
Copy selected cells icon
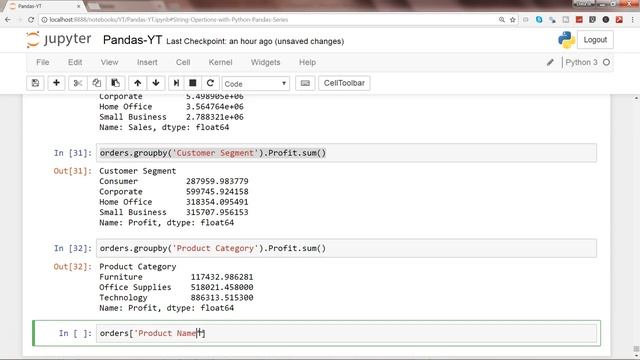96,83
